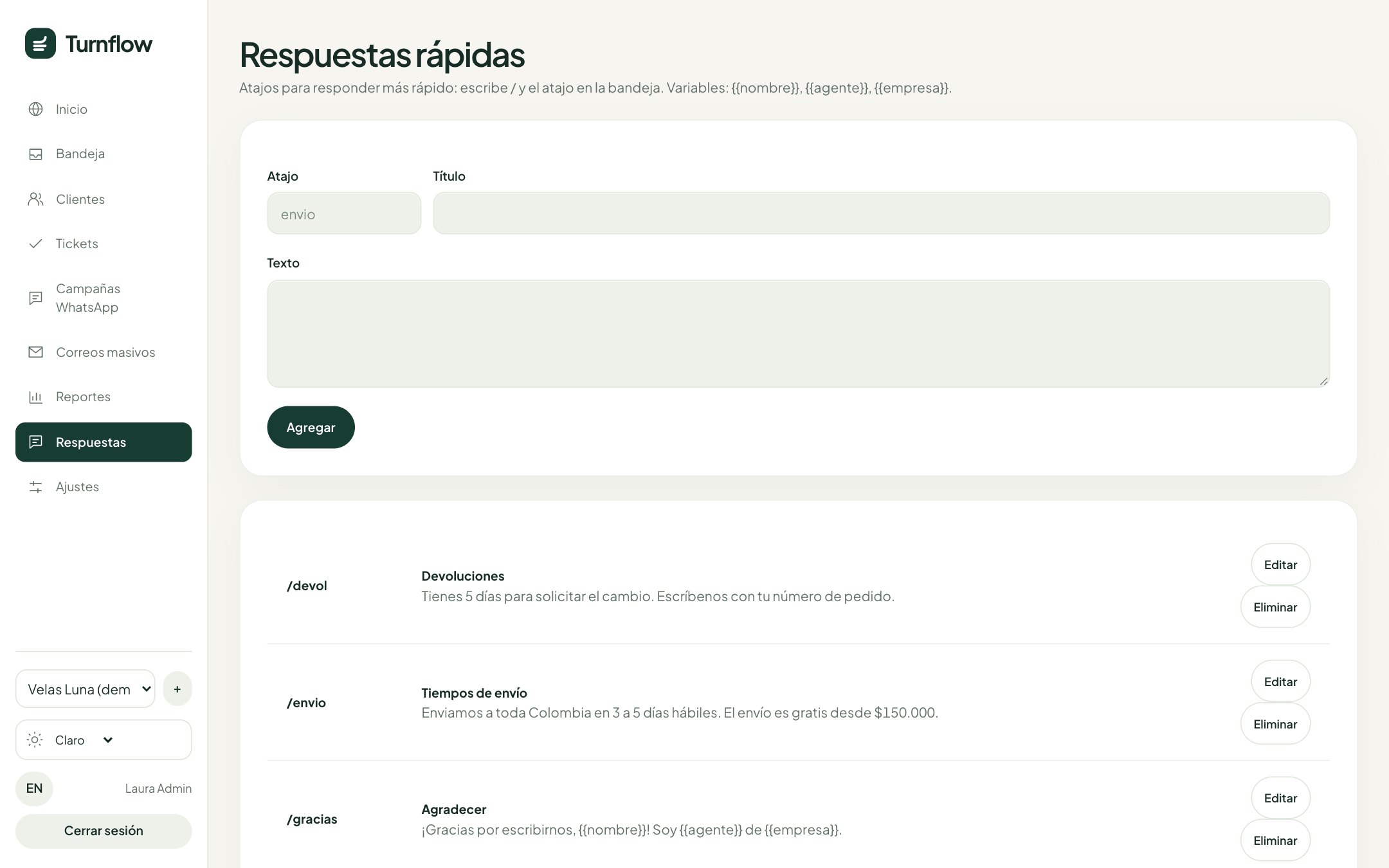The image size is (1389, 868).
Task: Edit the /gracias Agradecer response
Action: click(x=1280, y=799)
